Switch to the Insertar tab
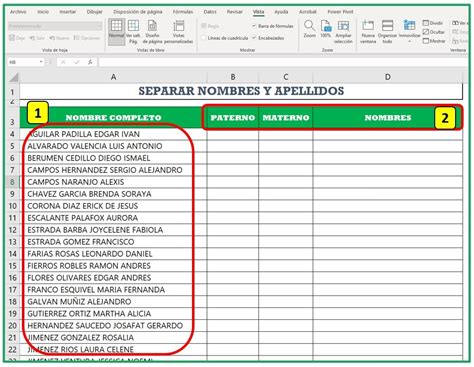The image size is (474, 367). pyautogui.click(x=68, y=12)
